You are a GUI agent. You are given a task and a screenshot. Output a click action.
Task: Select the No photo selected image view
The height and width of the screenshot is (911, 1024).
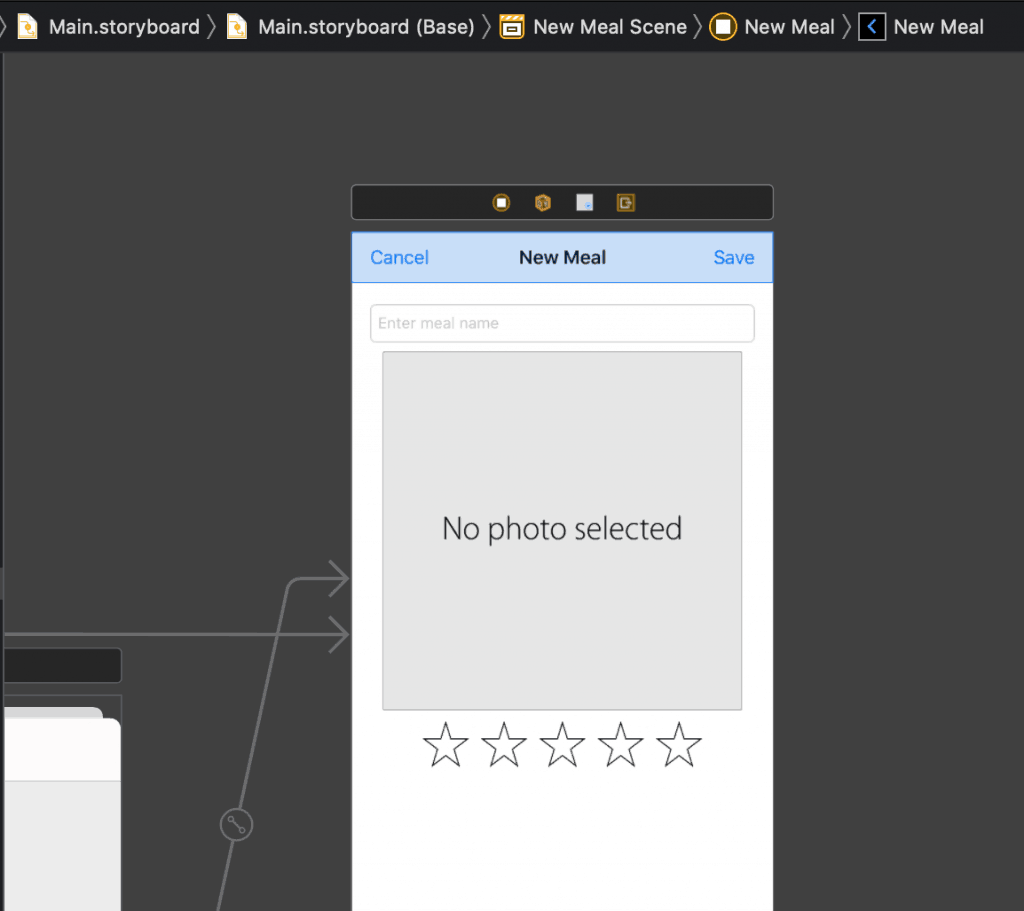(562, 530)
